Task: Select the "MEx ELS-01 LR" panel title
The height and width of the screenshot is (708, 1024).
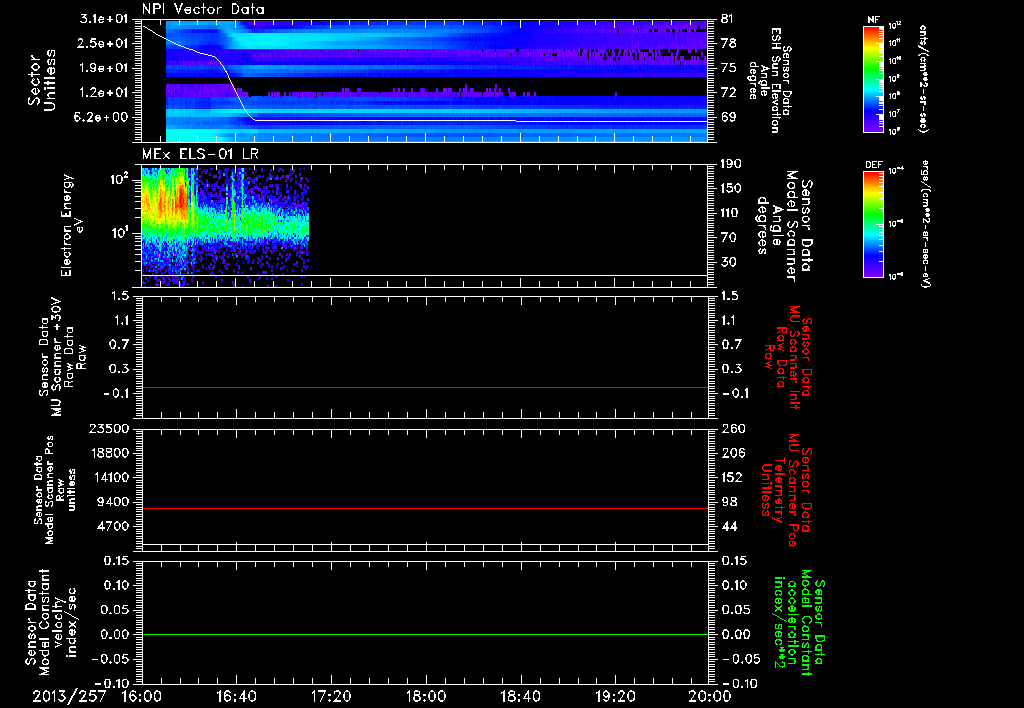Action: point(200,154)
